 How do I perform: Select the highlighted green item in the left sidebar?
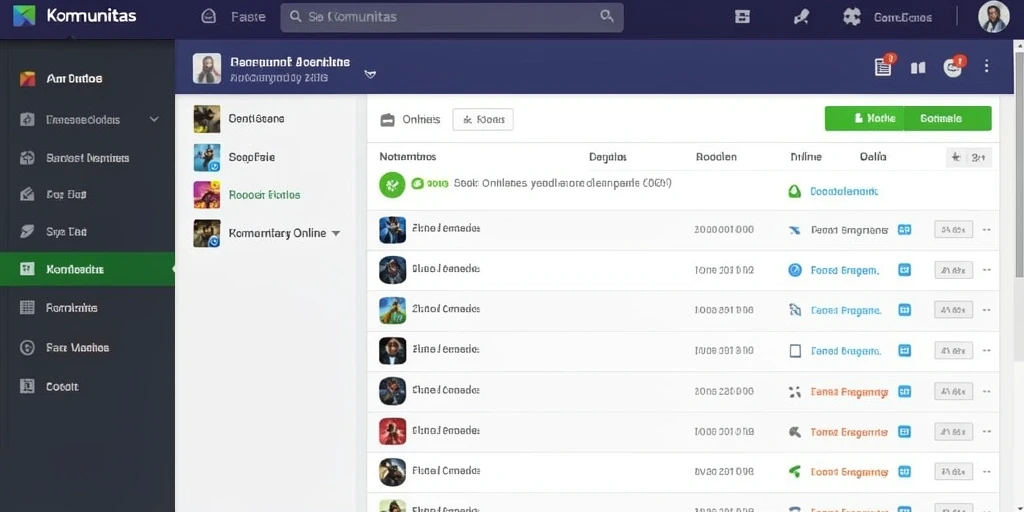tap(88, 269)
